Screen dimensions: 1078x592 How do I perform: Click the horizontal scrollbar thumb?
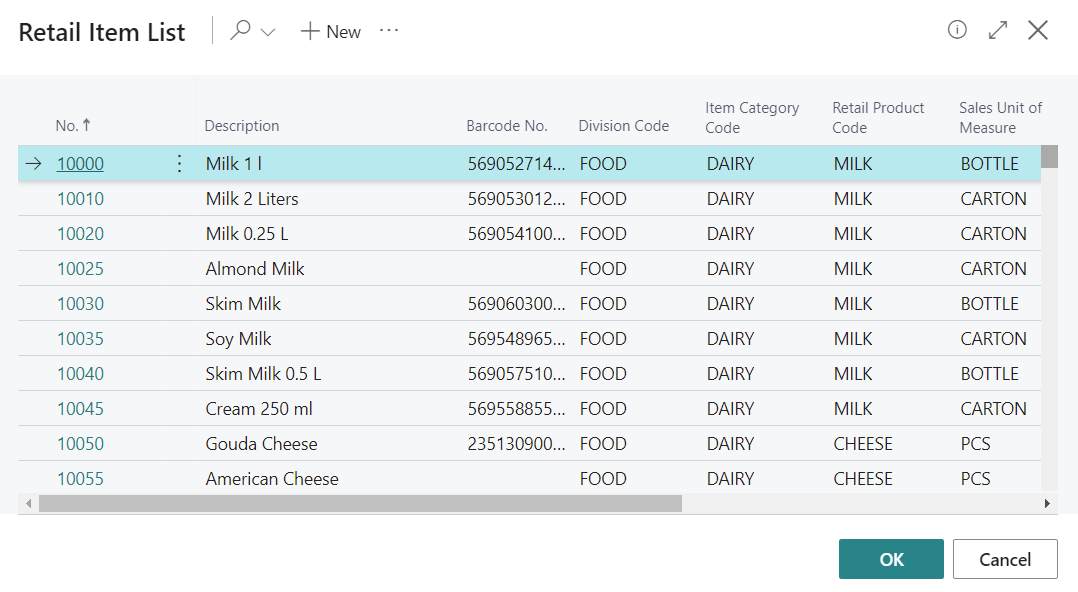[x=360, y=503]
